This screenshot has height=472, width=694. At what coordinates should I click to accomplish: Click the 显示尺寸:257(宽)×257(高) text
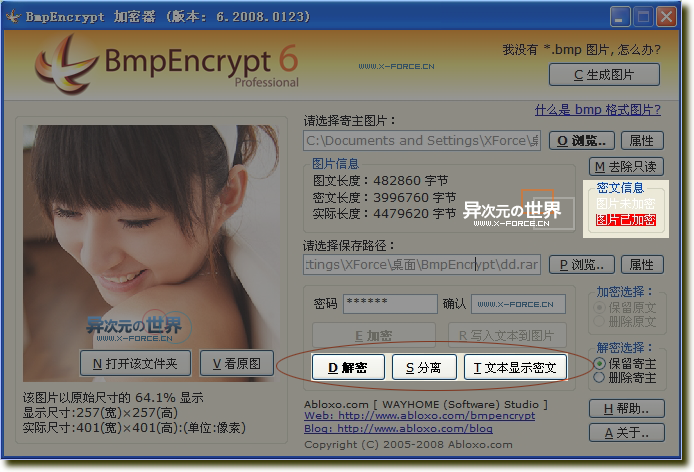click(100, 413)
